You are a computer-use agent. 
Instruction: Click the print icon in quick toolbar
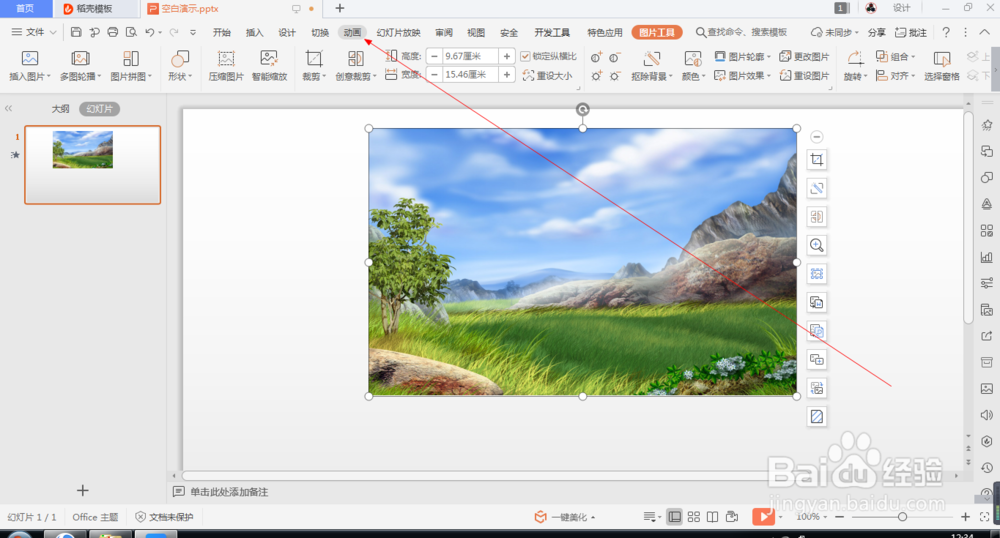click(x=113, y=32)
